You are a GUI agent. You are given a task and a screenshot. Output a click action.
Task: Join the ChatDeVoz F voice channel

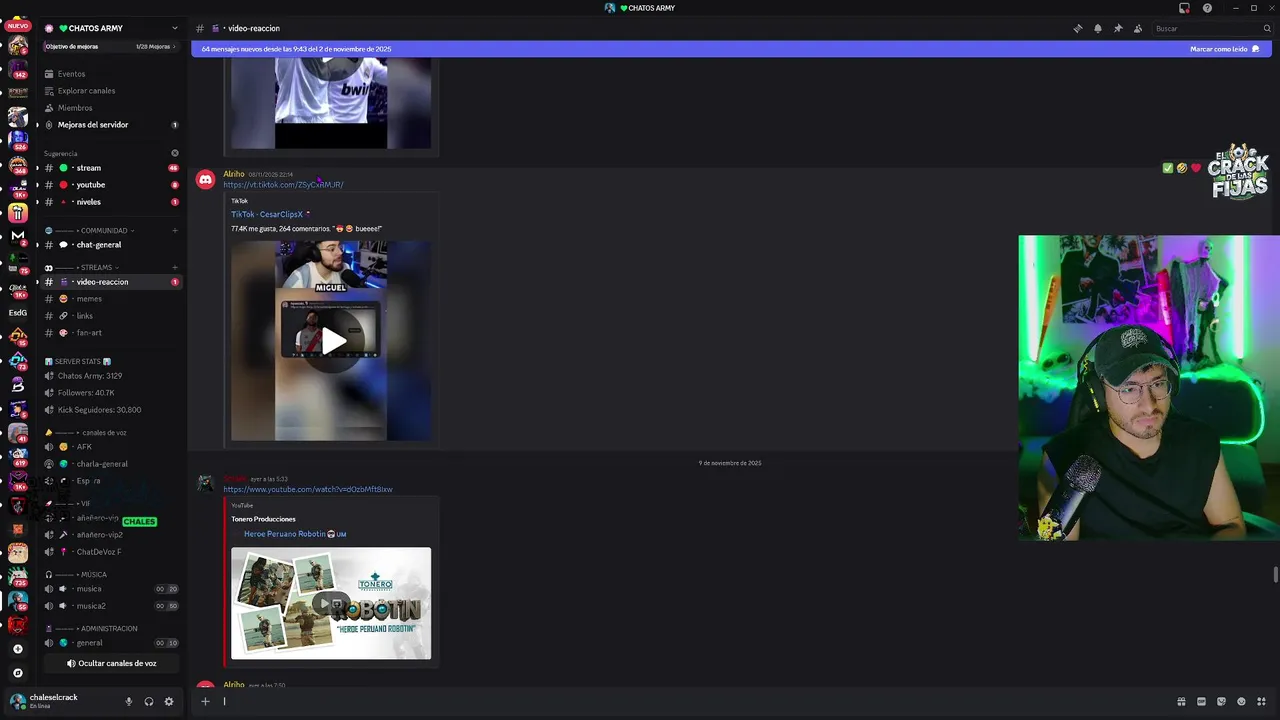pyautogui.click(x=111, y=552)
